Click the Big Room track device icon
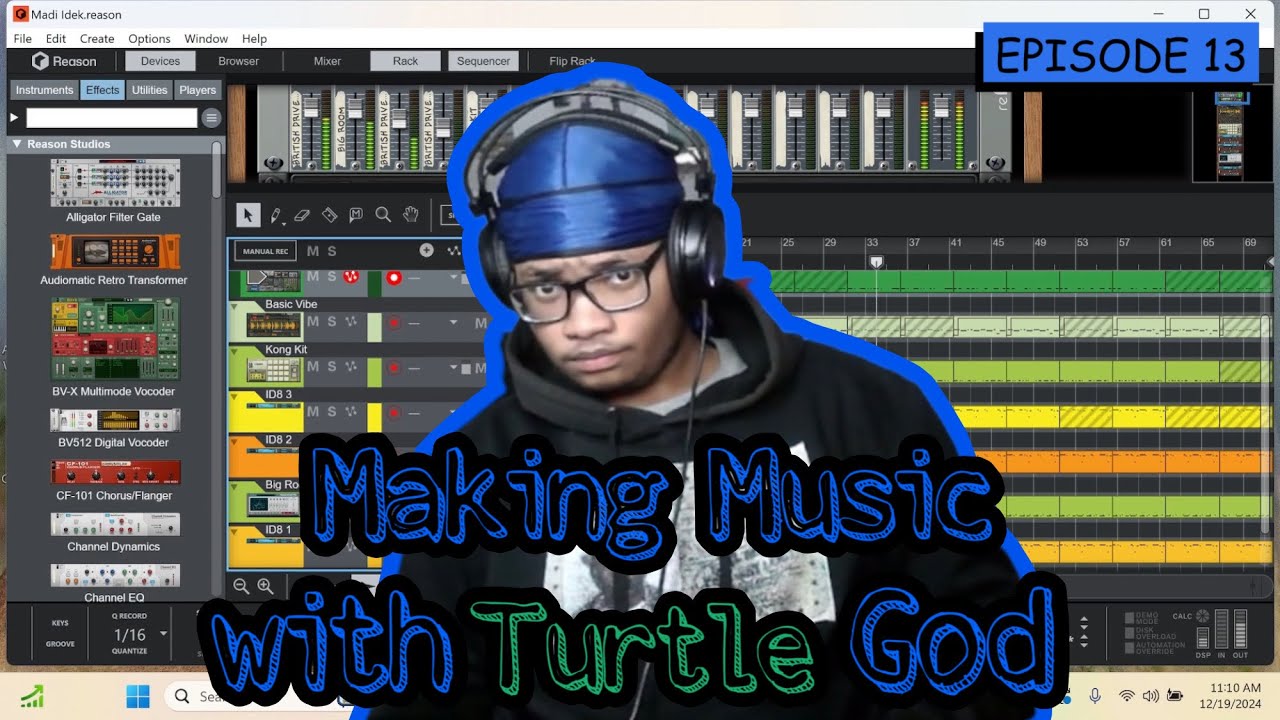The image size is (1280, 720). (273, 504)
